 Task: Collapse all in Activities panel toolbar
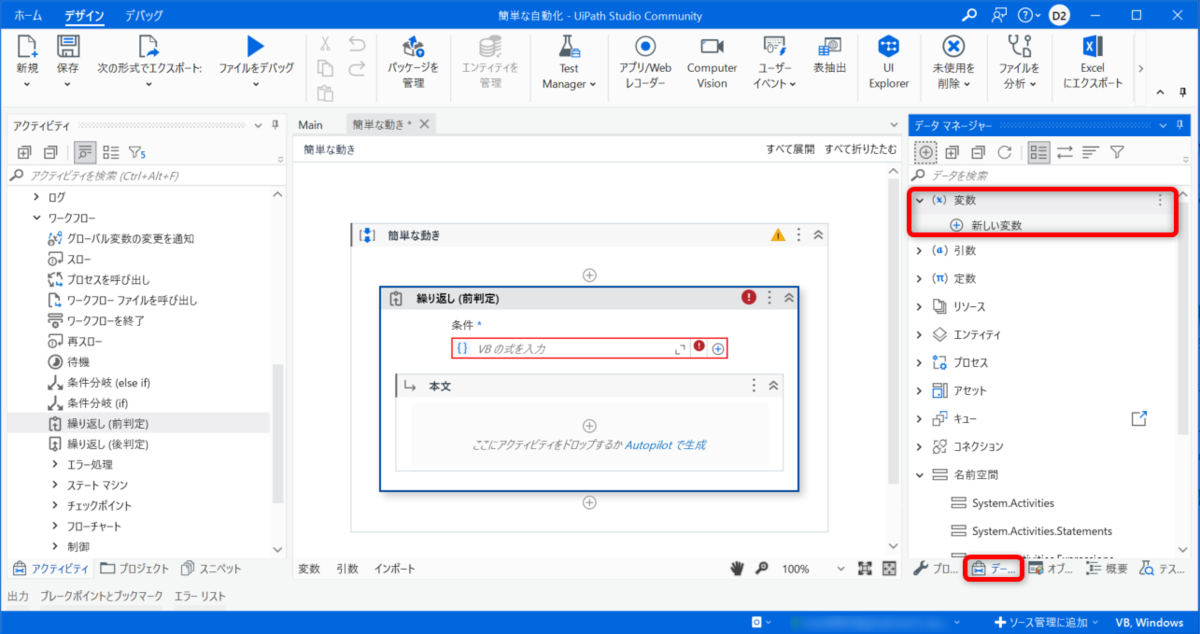coord(50,152)
